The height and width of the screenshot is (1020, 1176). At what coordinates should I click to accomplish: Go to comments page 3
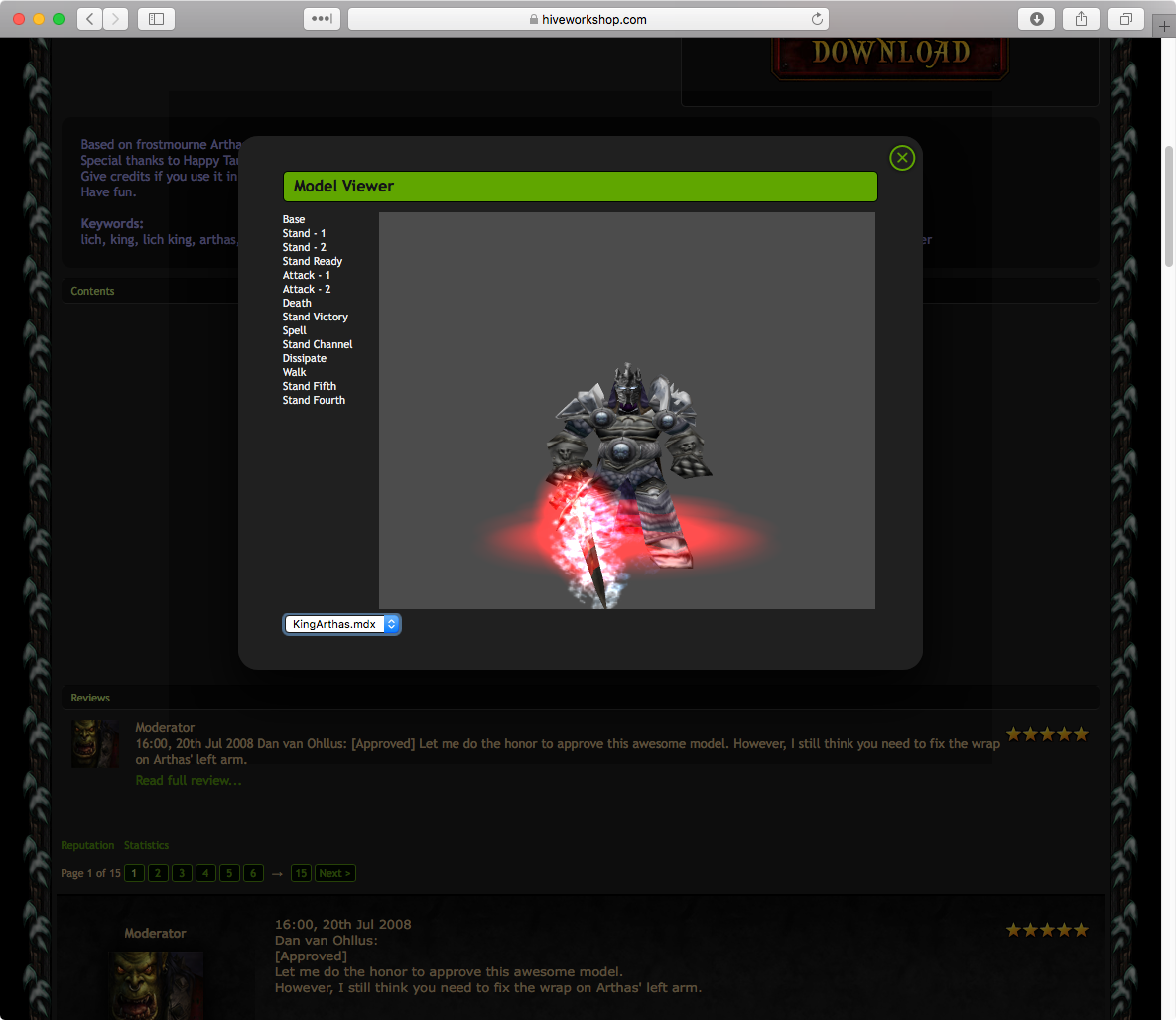(182, 873)
